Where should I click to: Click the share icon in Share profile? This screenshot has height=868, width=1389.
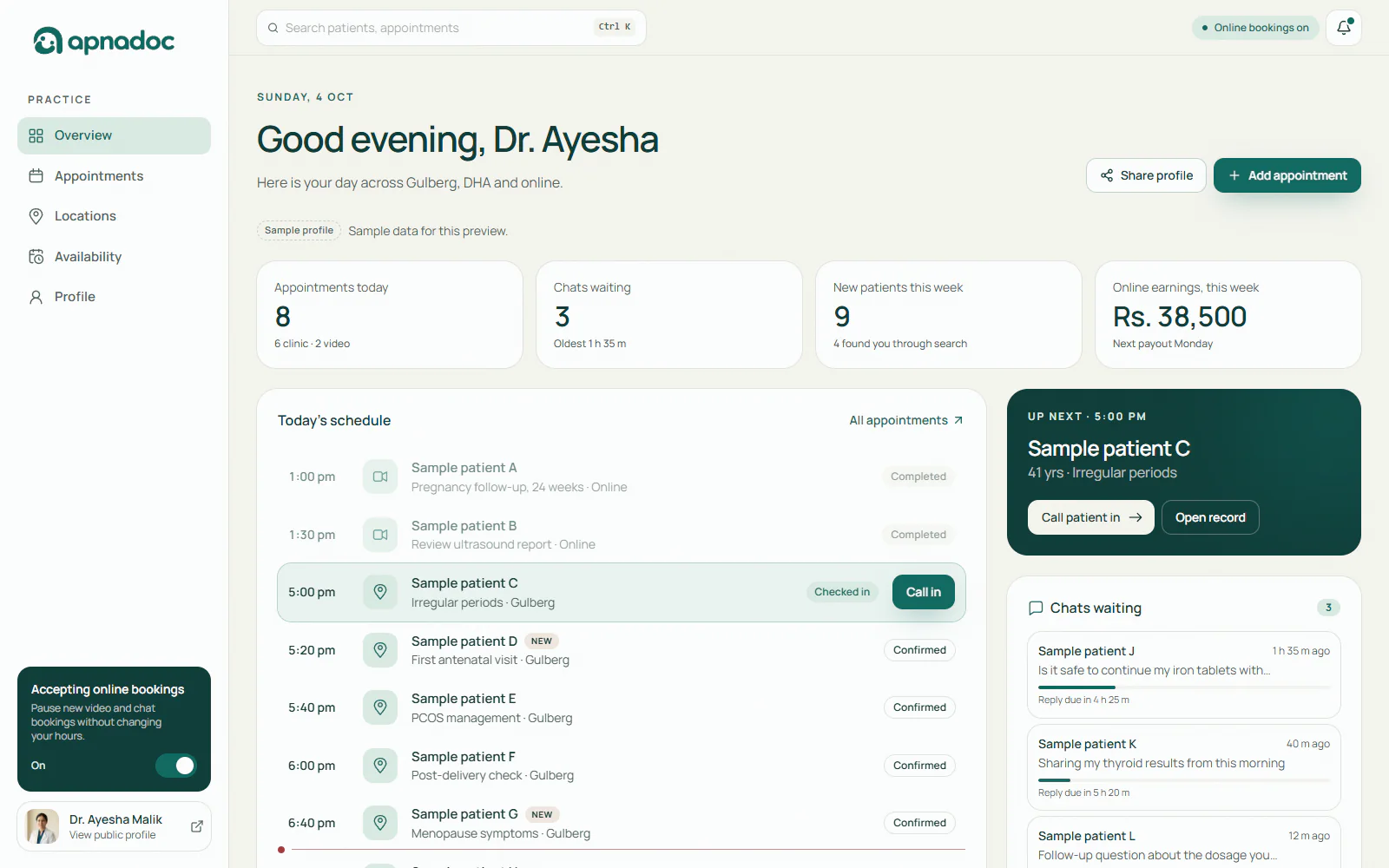1107,175
